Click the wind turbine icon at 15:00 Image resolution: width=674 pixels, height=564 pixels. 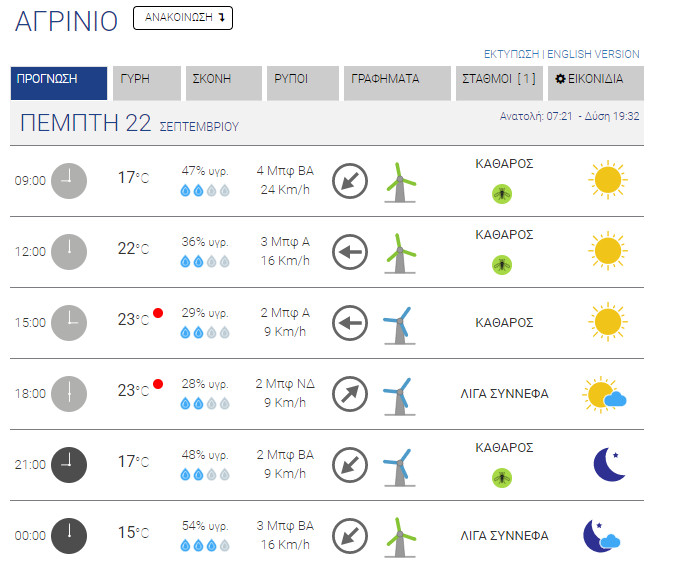399,324
